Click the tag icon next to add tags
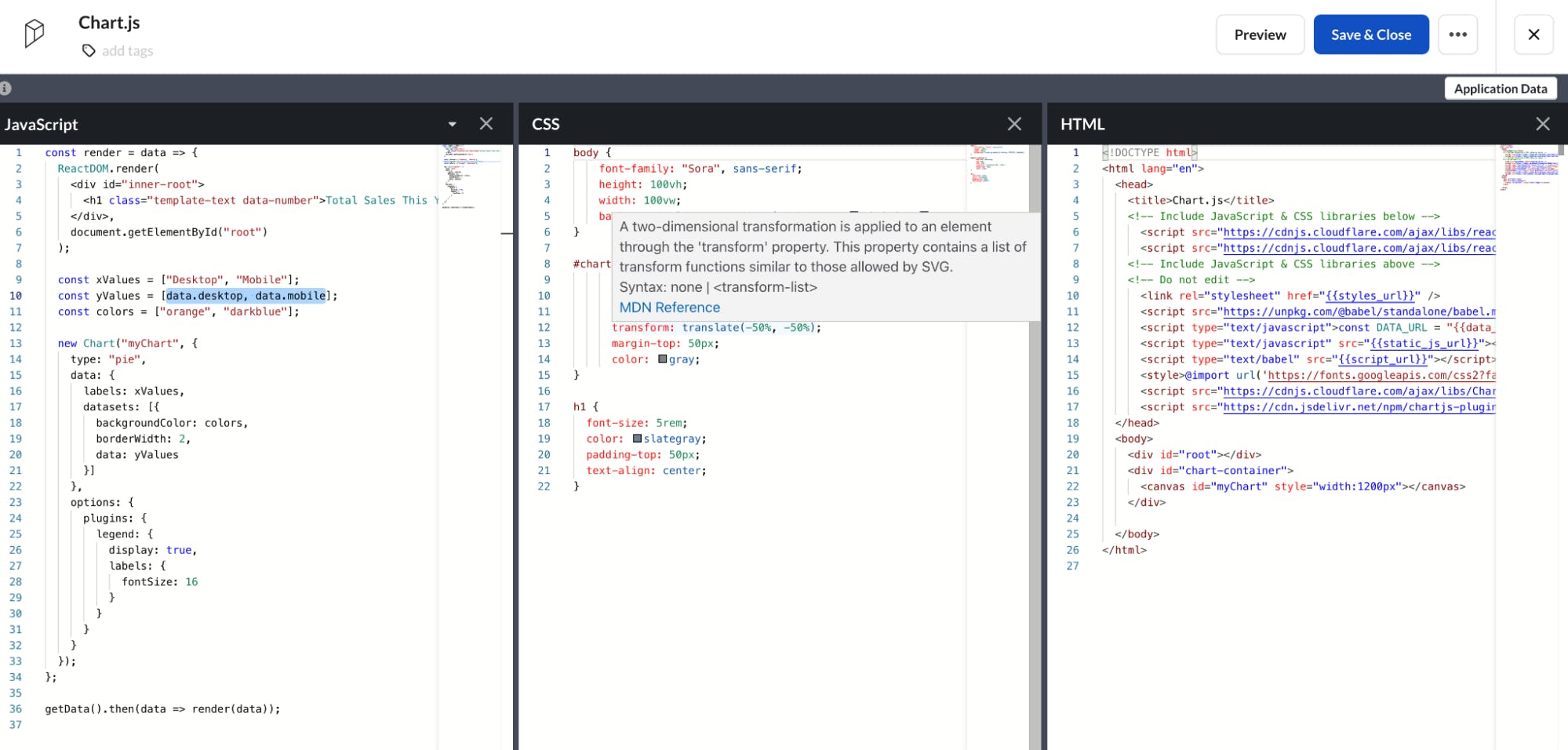Screen dimensions: 1568x750 (89, 51)
